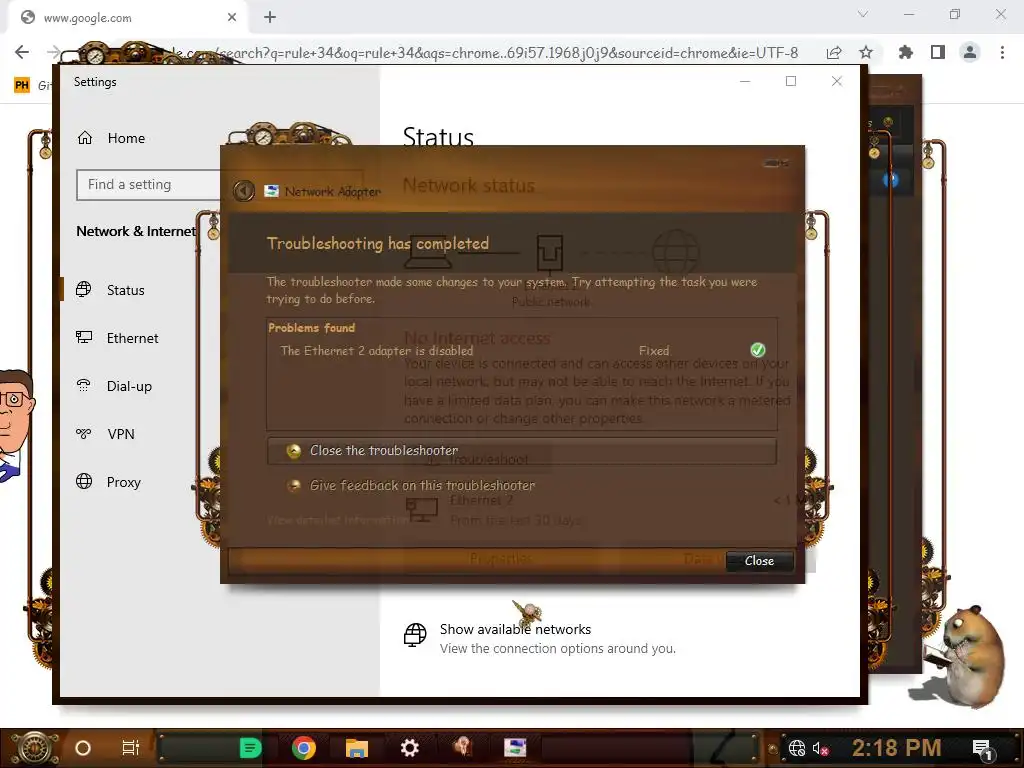Image resolution: width=1024 pixels, height=768 pixels.
Task: Click the Show available networks globe icon
Action: [x=415, y=635]
